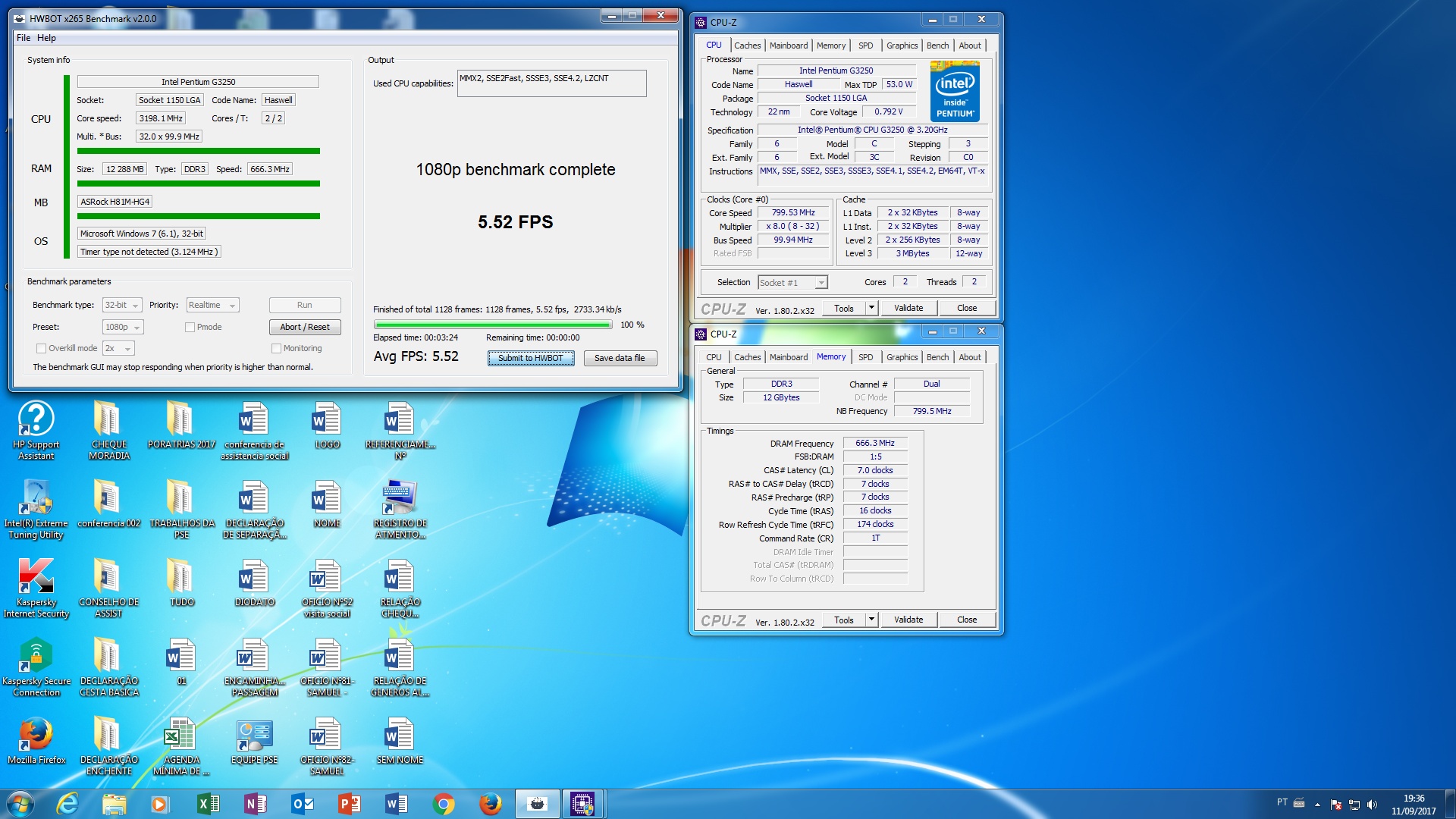Switch to Mainboard tab in upper CPU-Z
Viewport: 1456px width, 819px height.
789,45
